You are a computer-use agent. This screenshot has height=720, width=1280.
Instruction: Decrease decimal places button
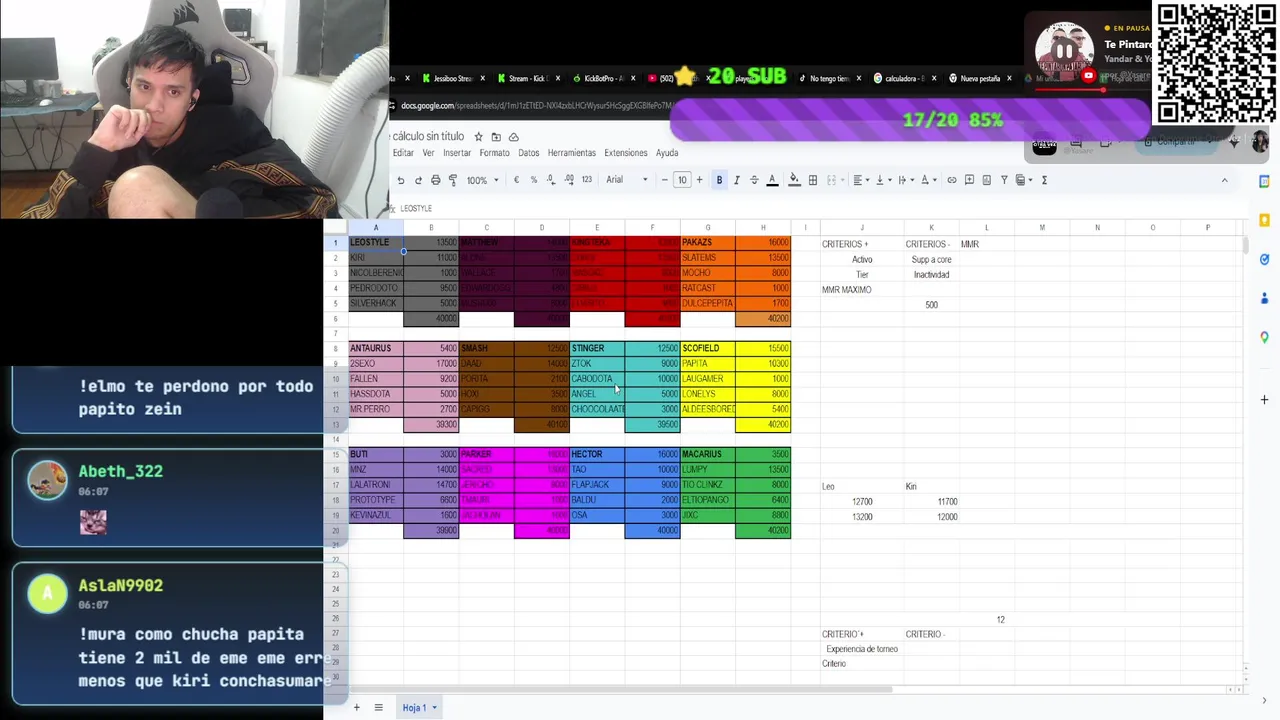click(x=551, y=180)
